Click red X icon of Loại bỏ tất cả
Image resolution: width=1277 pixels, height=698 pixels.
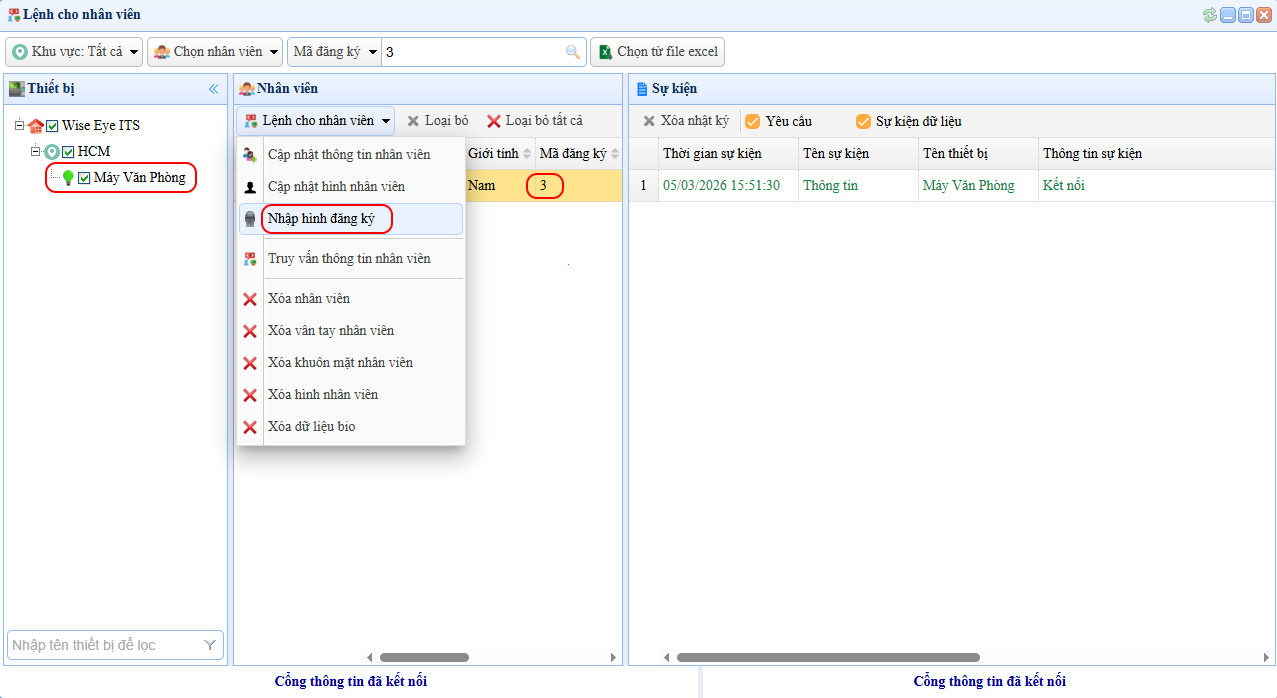click(x=494, y=121)
